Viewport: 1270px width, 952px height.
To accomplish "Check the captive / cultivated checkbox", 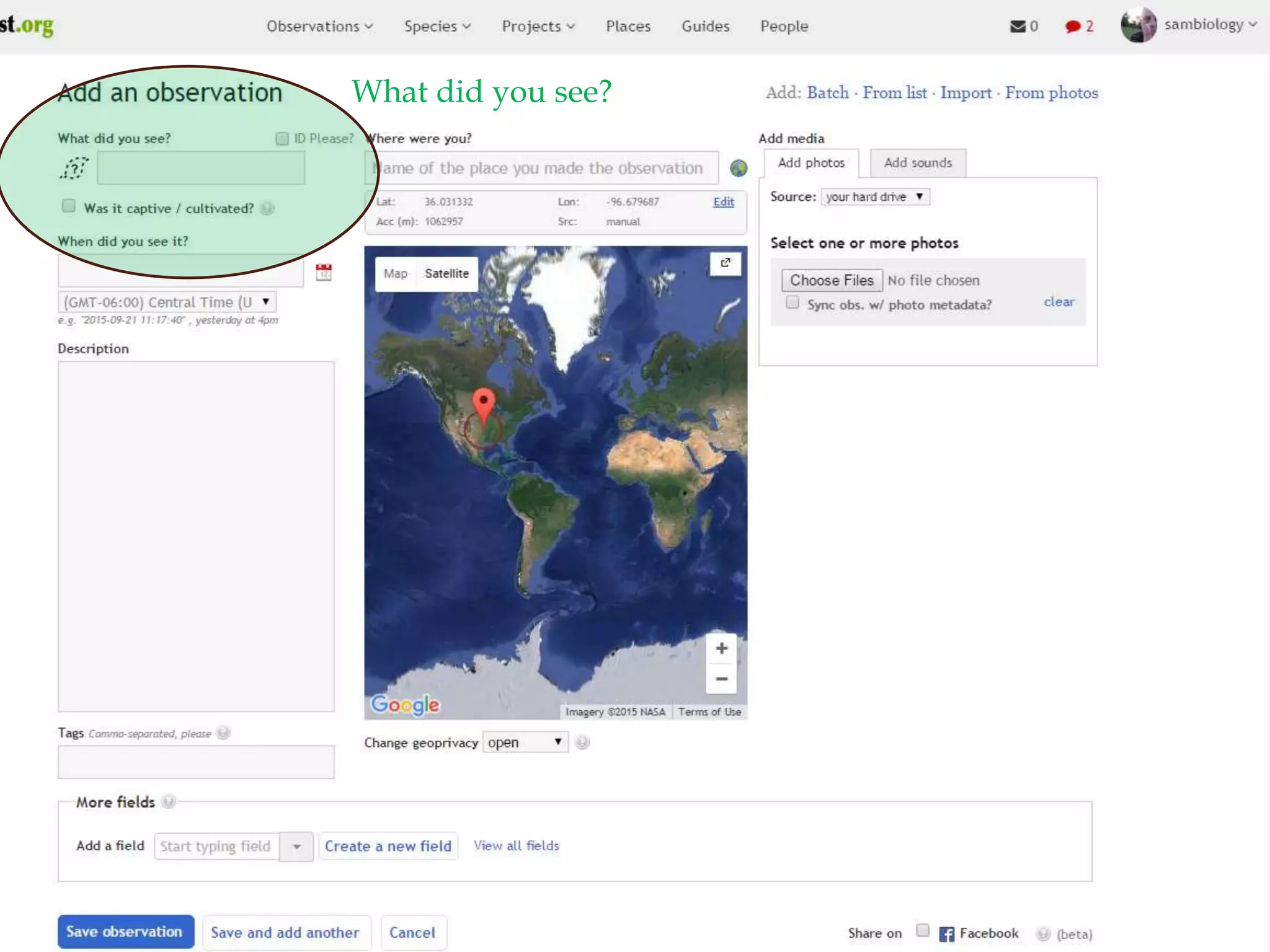I will coord(69,206).
